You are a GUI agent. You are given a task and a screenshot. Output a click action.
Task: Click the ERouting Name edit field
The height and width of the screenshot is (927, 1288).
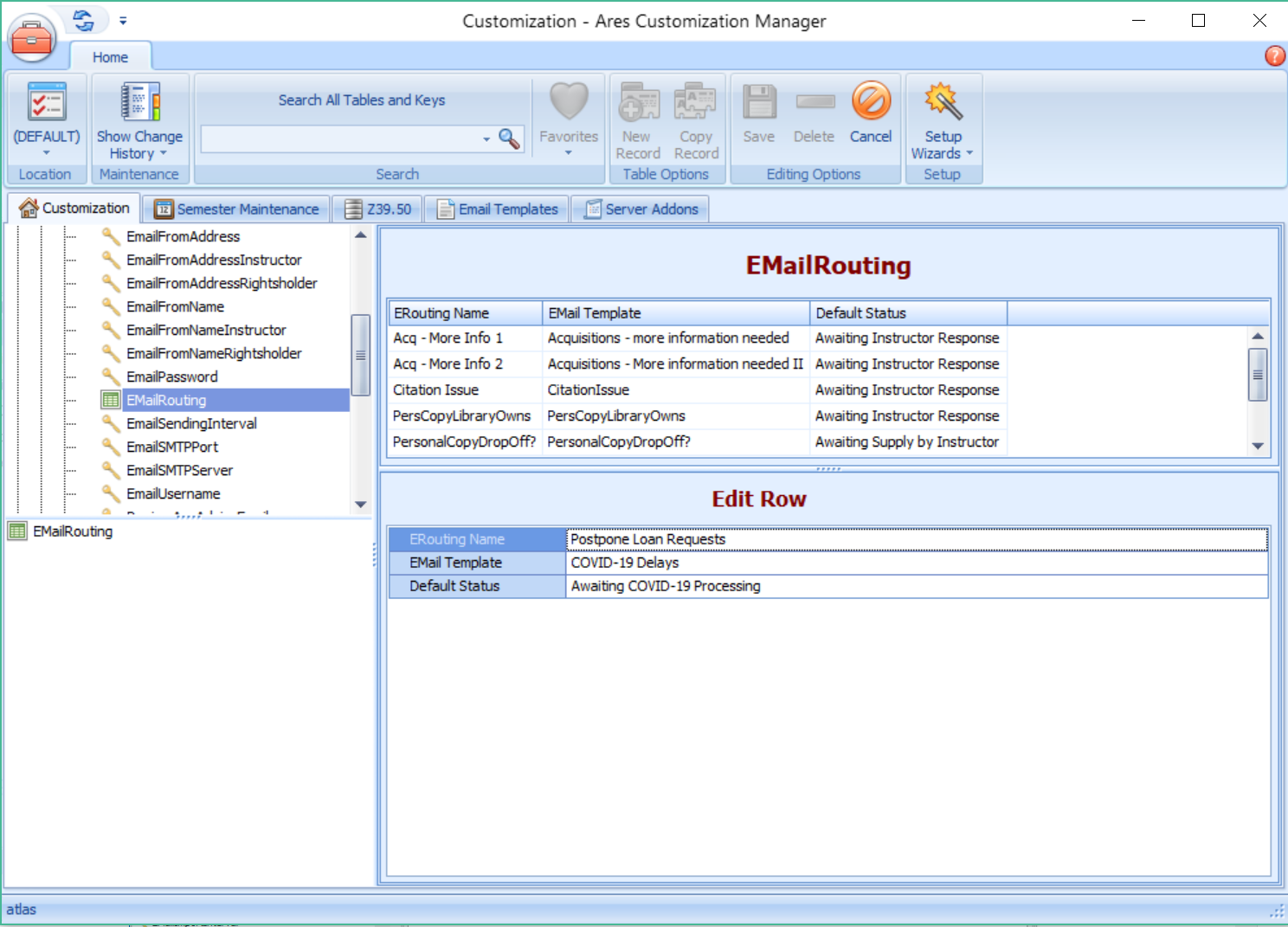[x=916, y=539]
